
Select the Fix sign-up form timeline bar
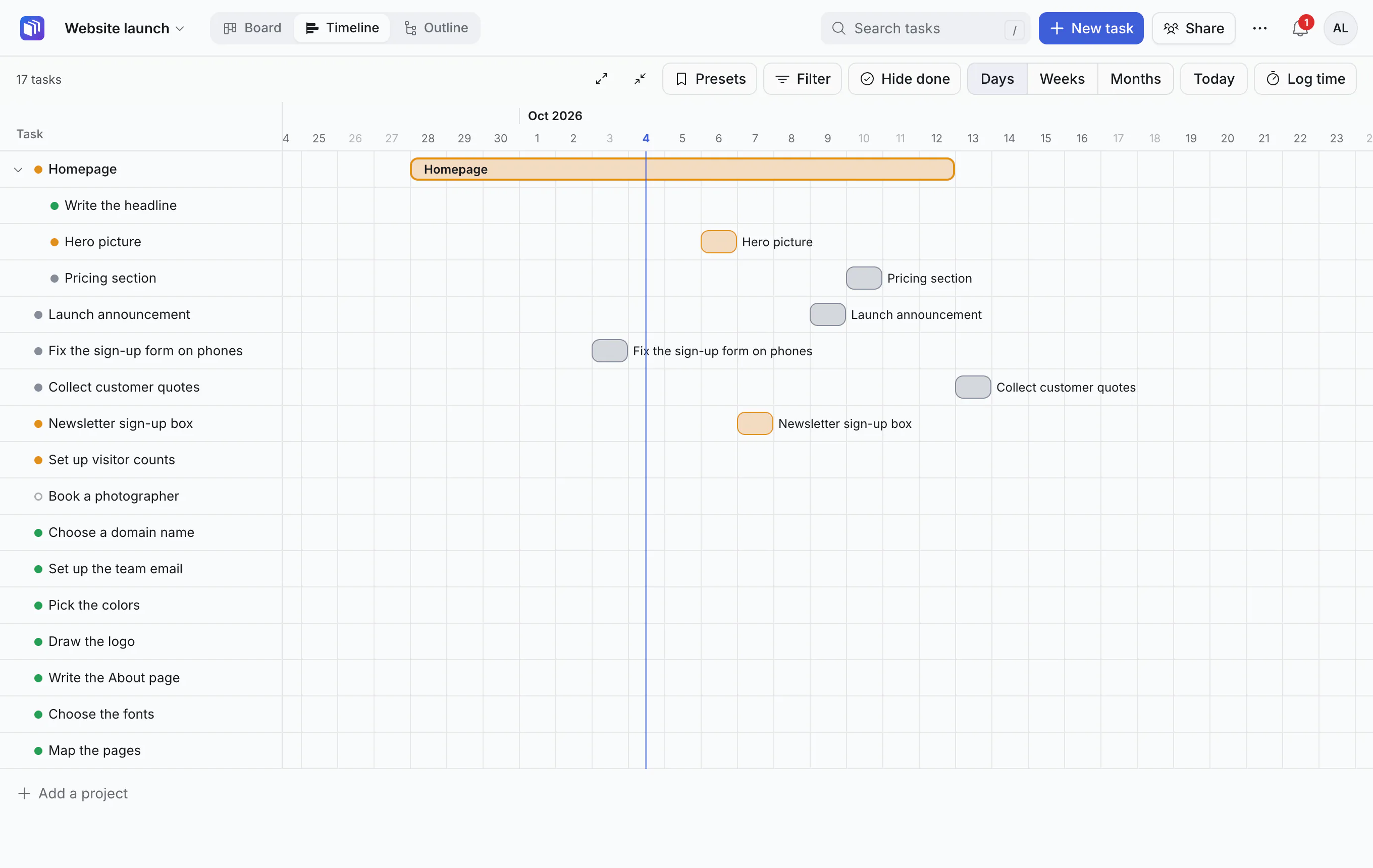pyautogui.click(x=610, y=351)
